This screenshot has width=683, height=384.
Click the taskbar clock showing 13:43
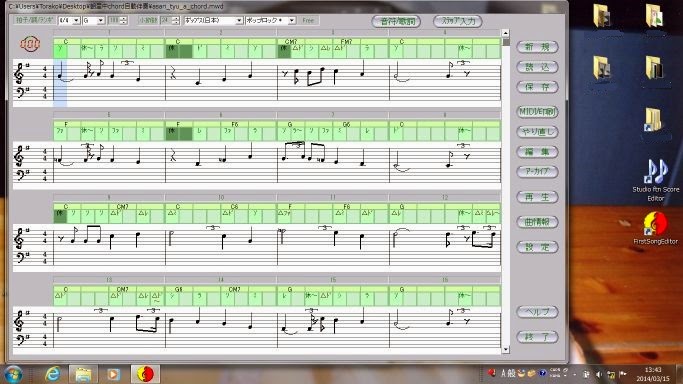[x=653, y=374]
